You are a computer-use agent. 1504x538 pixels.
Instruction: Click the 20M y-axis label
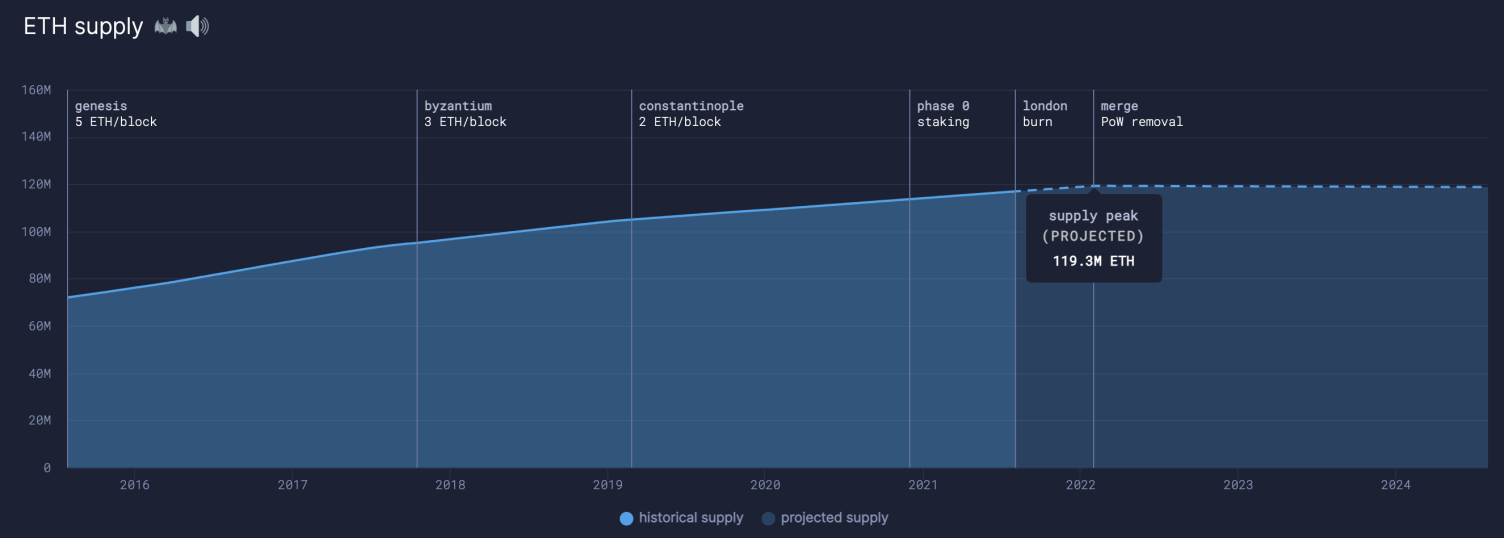point(40,420)
